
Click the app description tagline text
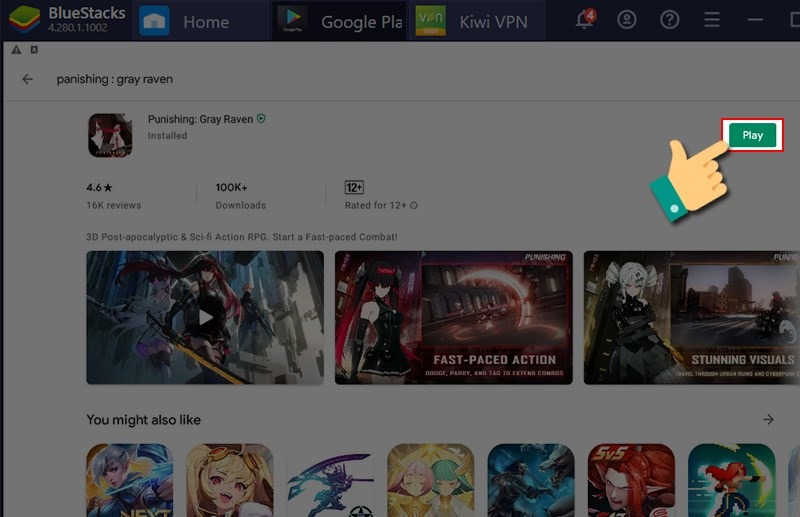[242, 237]
